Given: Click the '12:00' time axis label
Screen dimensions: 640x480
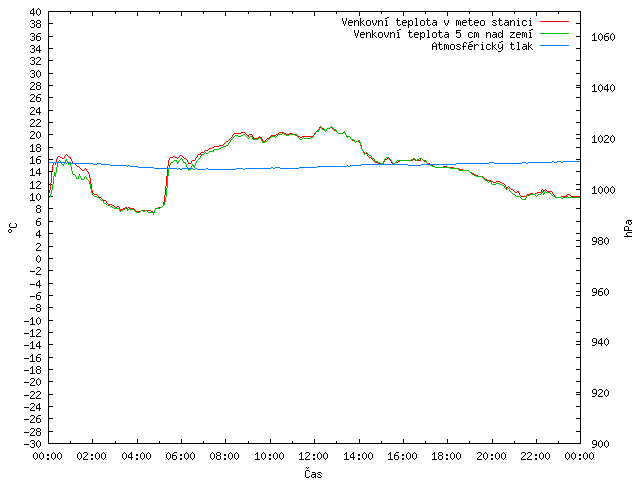Looking at the screenshot, I should click(313, 456).
